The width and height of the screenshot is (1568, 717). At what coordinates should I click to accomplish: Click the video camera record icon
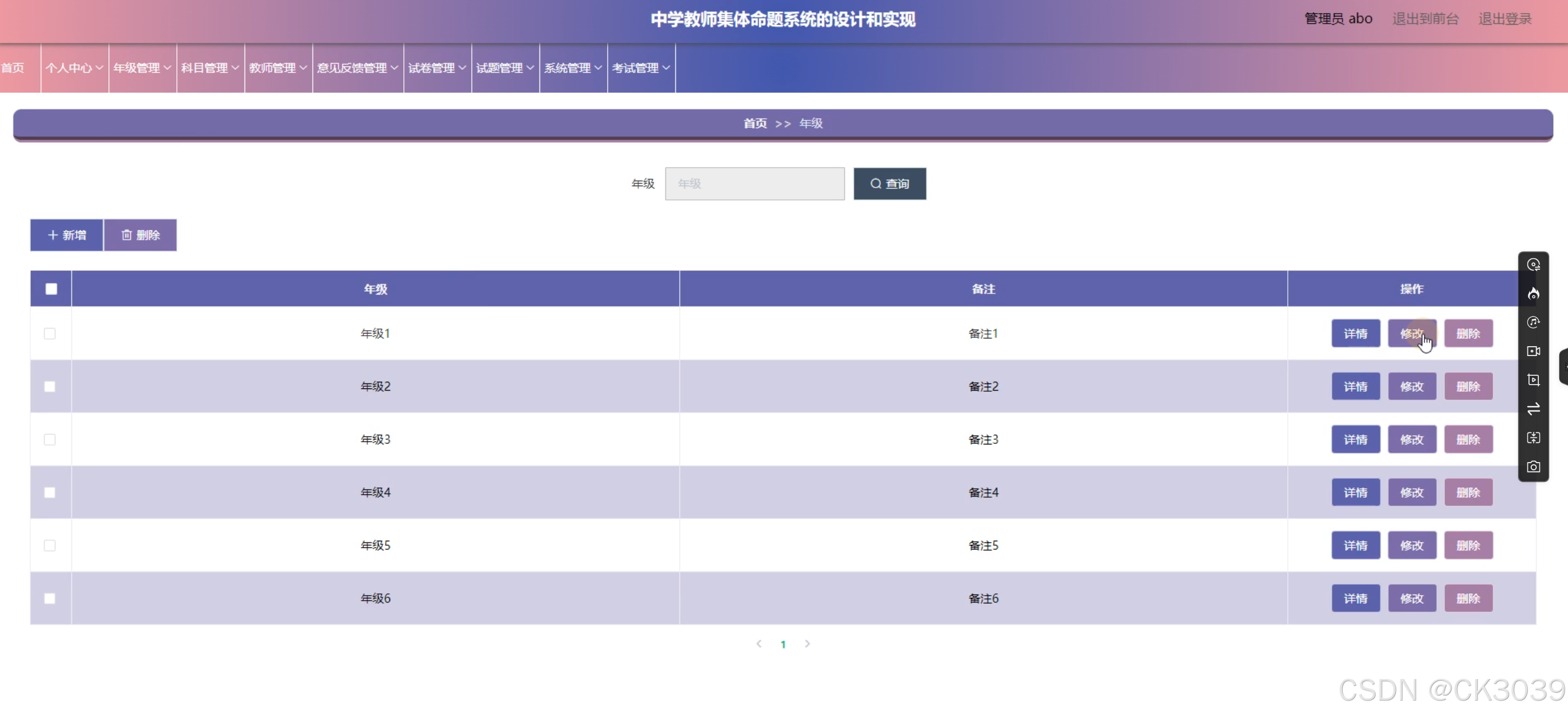1533,351
